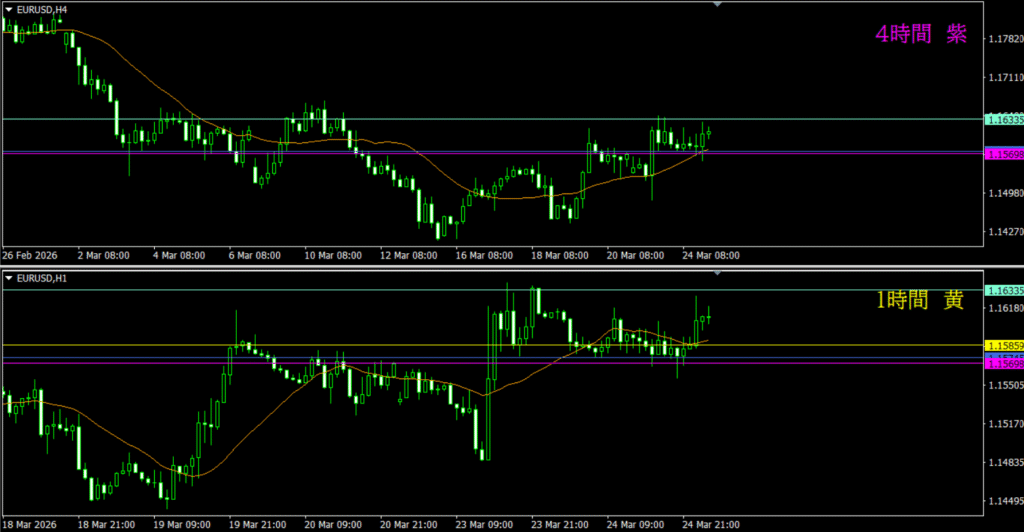Click 1.14495 on the H1 price scale
The width and height of the screenshot is (1024, 532).
[1004, 501]
